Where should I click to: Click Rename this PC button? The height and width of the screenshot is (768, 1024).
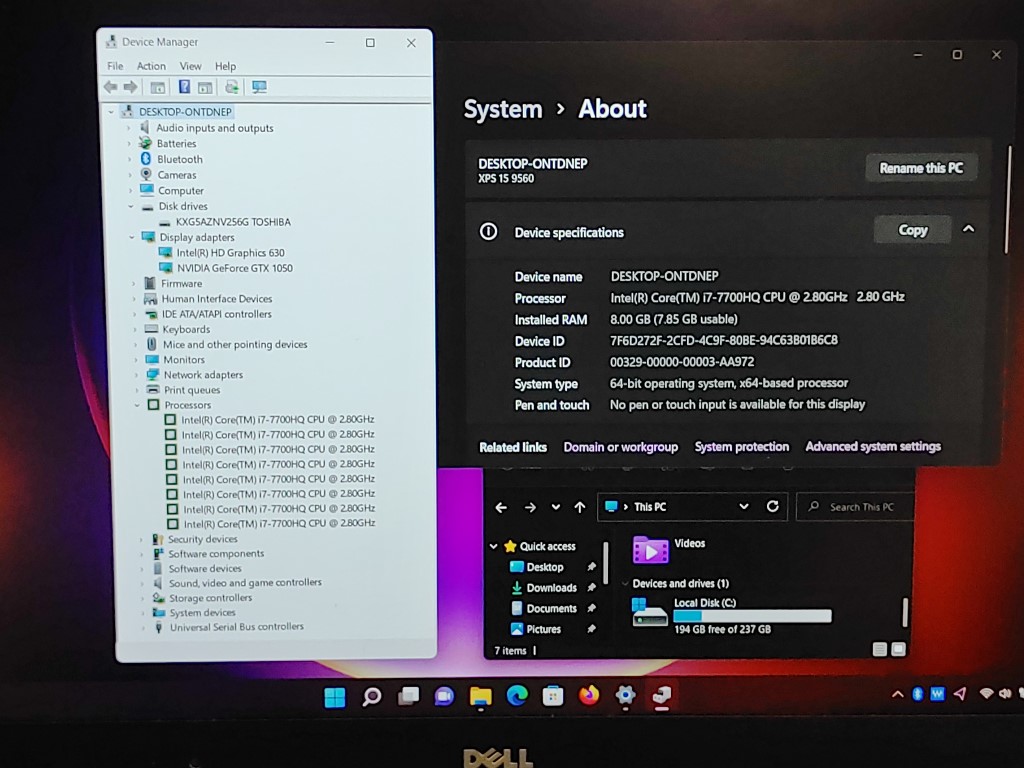(x=921, y=168)
